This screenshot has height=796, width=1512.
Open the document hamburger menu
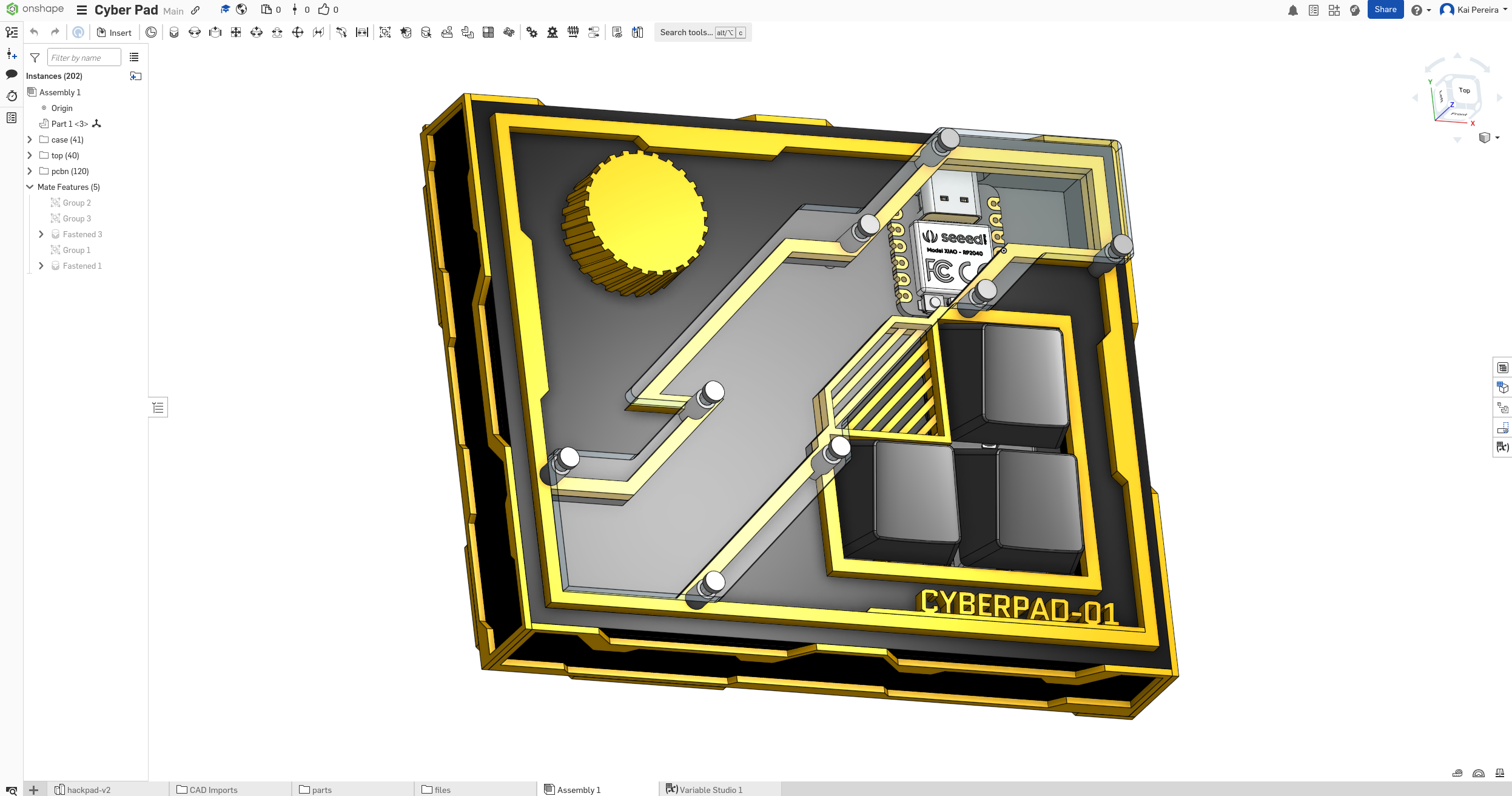click(x=81, y=10)
